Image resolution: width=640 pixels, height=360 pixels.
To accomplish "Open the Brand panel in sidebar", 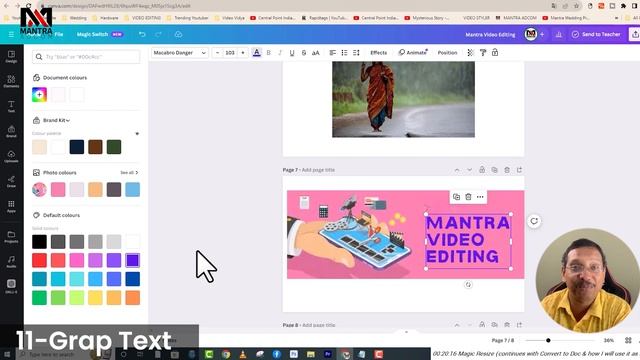I will (11, 131).
